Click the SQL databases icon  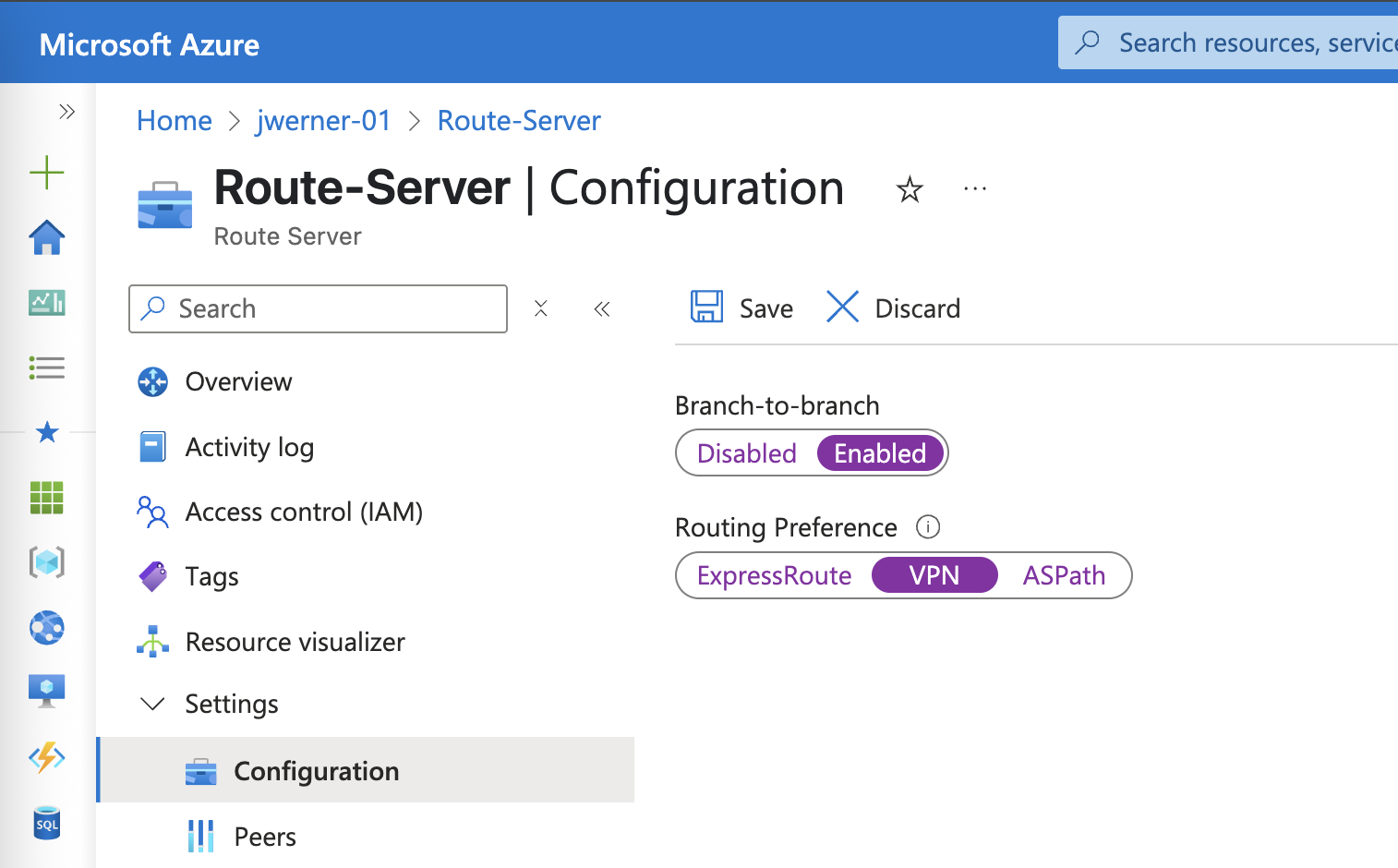47,823
